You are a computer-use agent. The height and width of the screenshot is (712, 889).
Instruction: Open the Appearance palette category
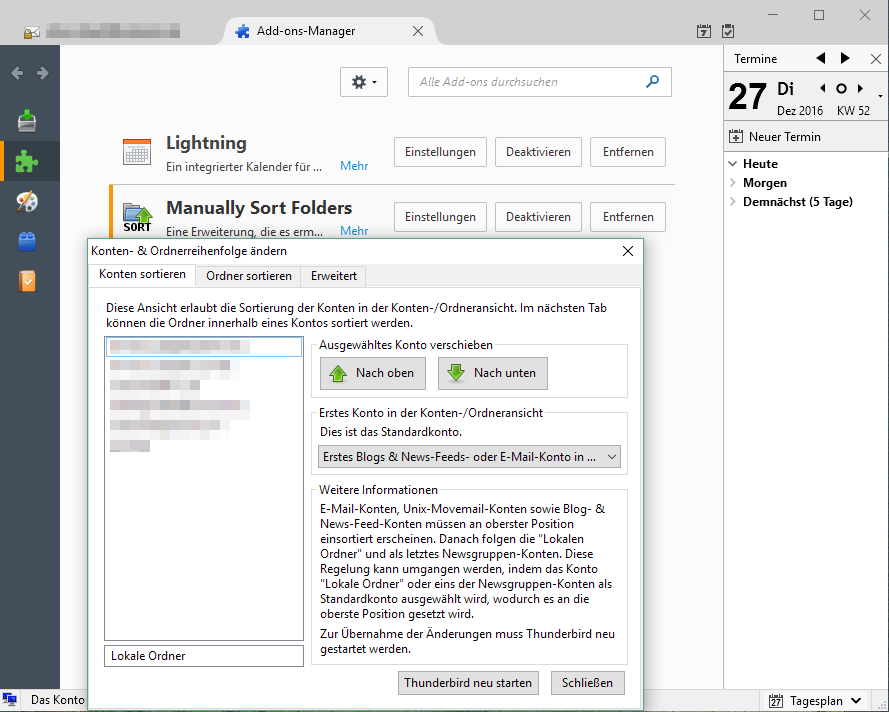click(x=27, y=201)
